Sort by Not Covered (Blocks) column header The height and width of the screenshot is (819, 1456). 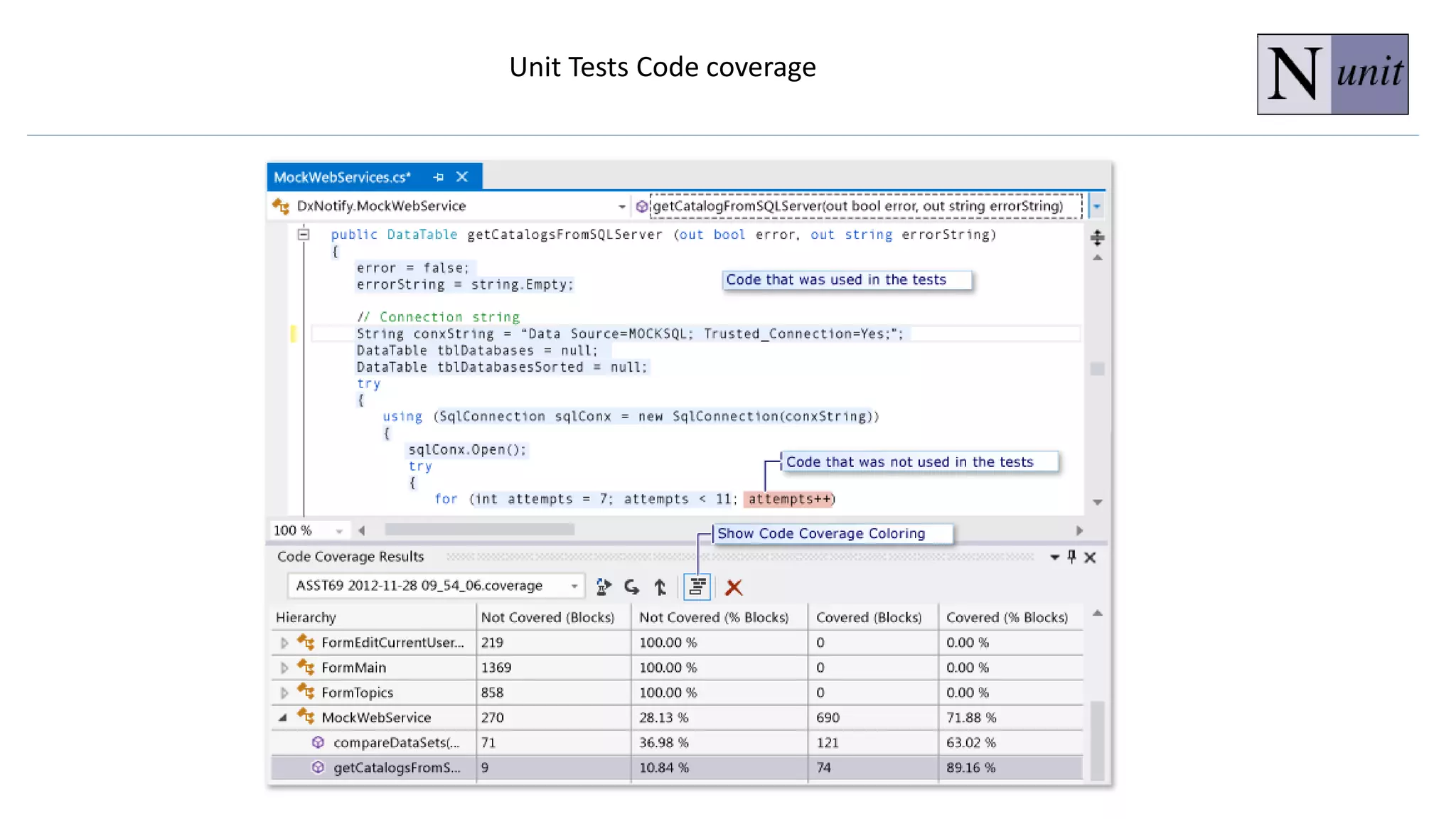click(553, 617)
